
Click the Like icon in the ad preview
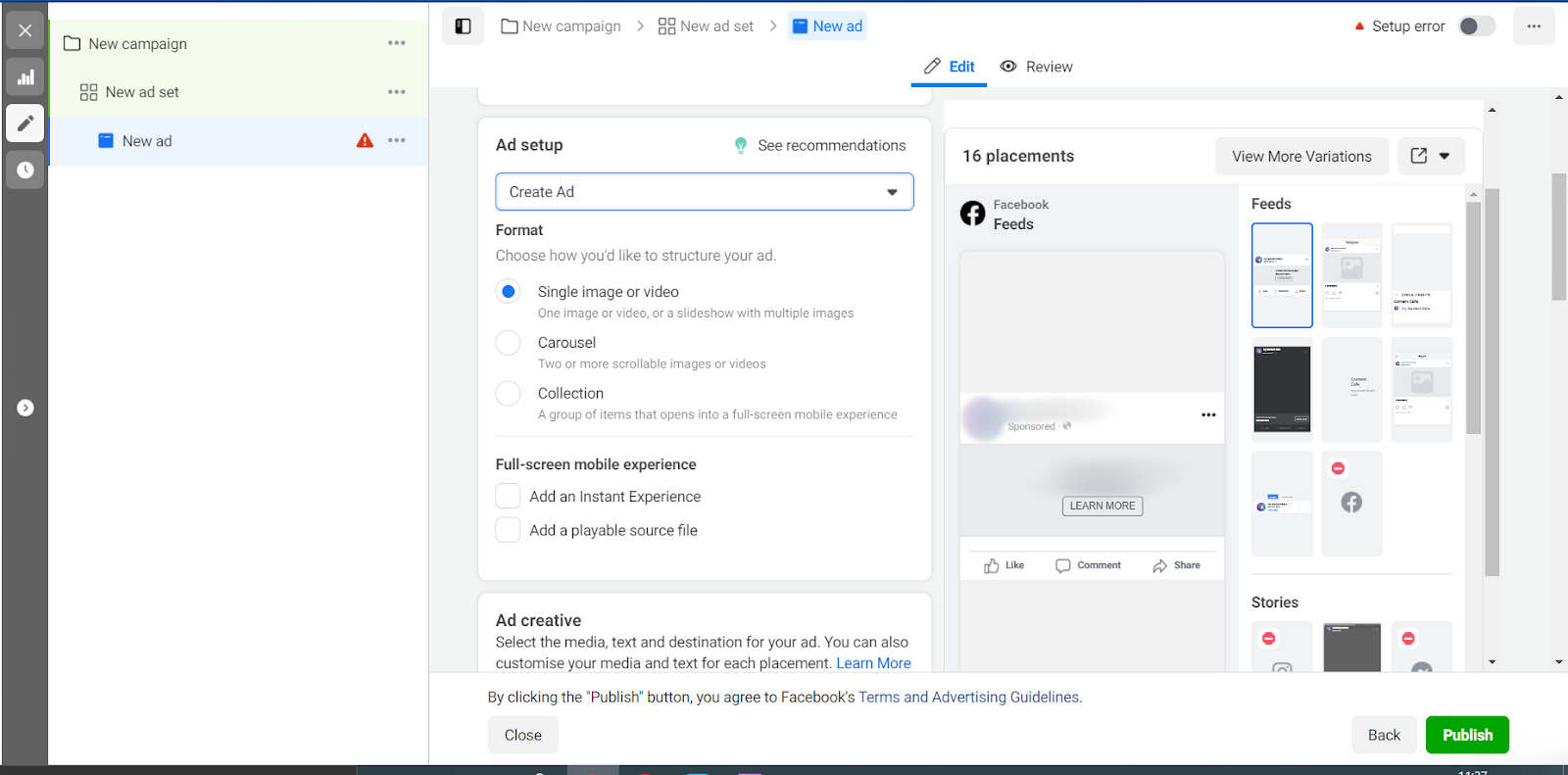[x=992, y=566]
